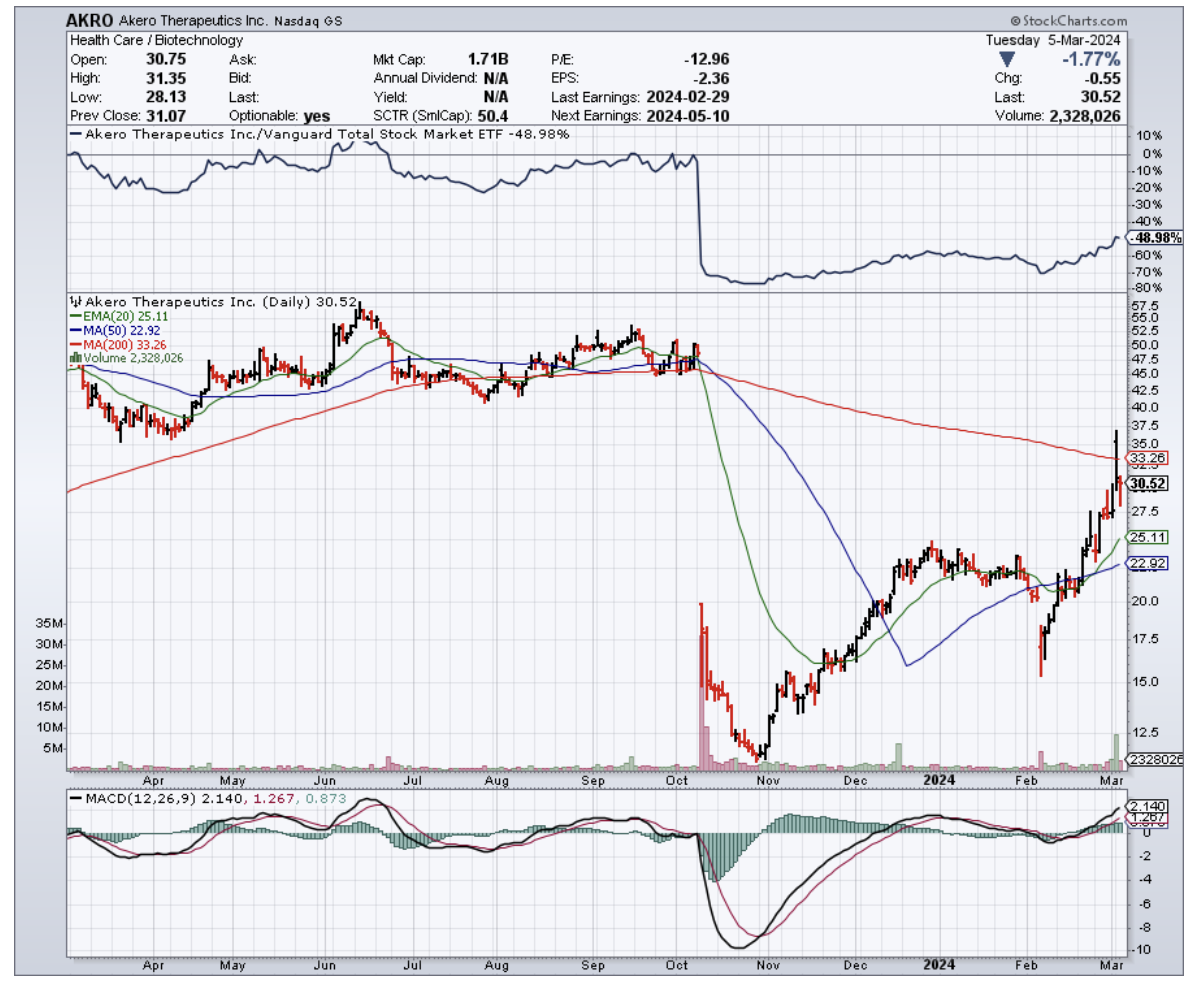Click the StockCharts.com copyright logo
1204x1000 pixels.
pyautogui.click(x=1068, y=20)
